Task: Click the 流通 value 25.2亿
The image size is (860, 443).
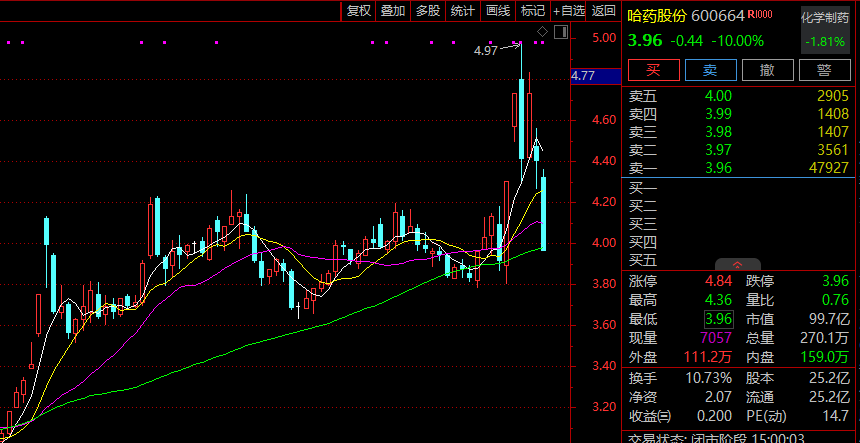Action: click(x=830, y=397)
